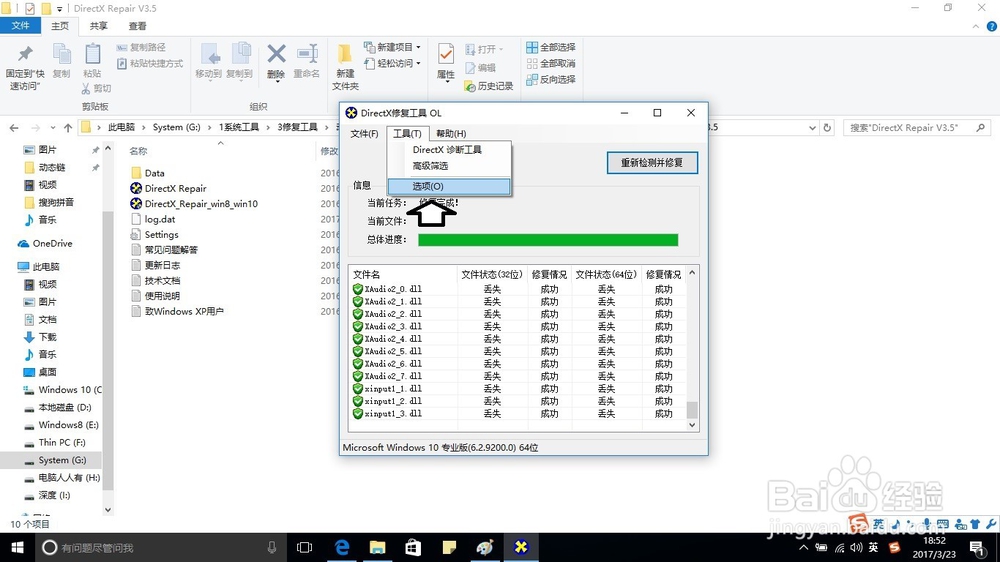Click the System (G:) breadcrumb segment
Viewport: 1000px width, 562px height.
177,128
